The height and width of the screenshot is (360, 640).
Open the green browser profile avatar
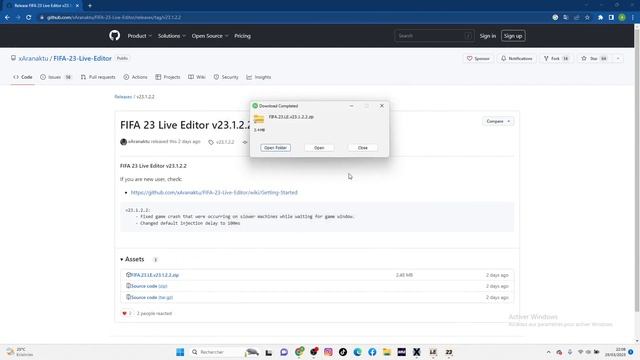coord(622,18)
